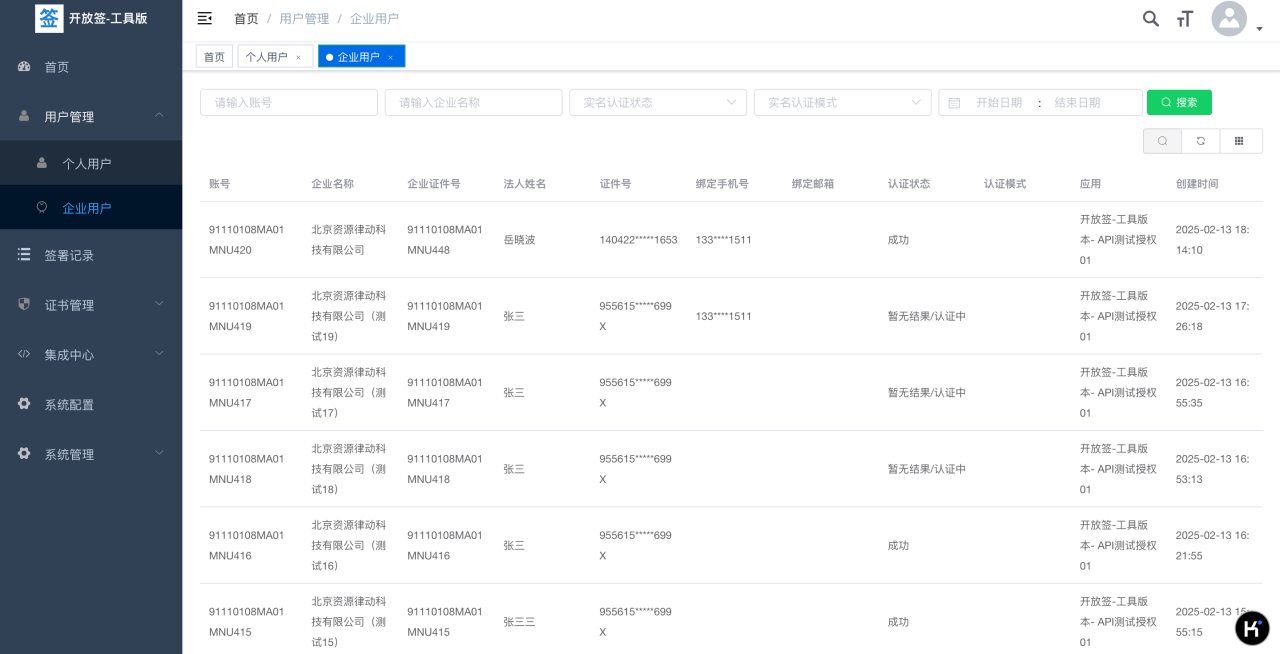The height and width of the screenshot is (654, 1280).
Task: Click the 企业用户 lightbulb icon in the sidebar
Action: [x=42, y=207]
